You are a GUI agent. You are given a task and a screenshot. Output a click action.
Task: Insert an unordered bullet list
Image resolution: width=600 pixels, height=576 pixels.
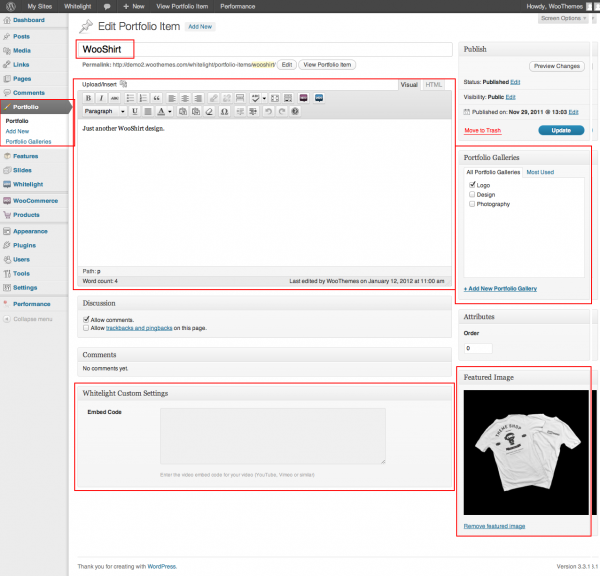[x=130, y=98]
